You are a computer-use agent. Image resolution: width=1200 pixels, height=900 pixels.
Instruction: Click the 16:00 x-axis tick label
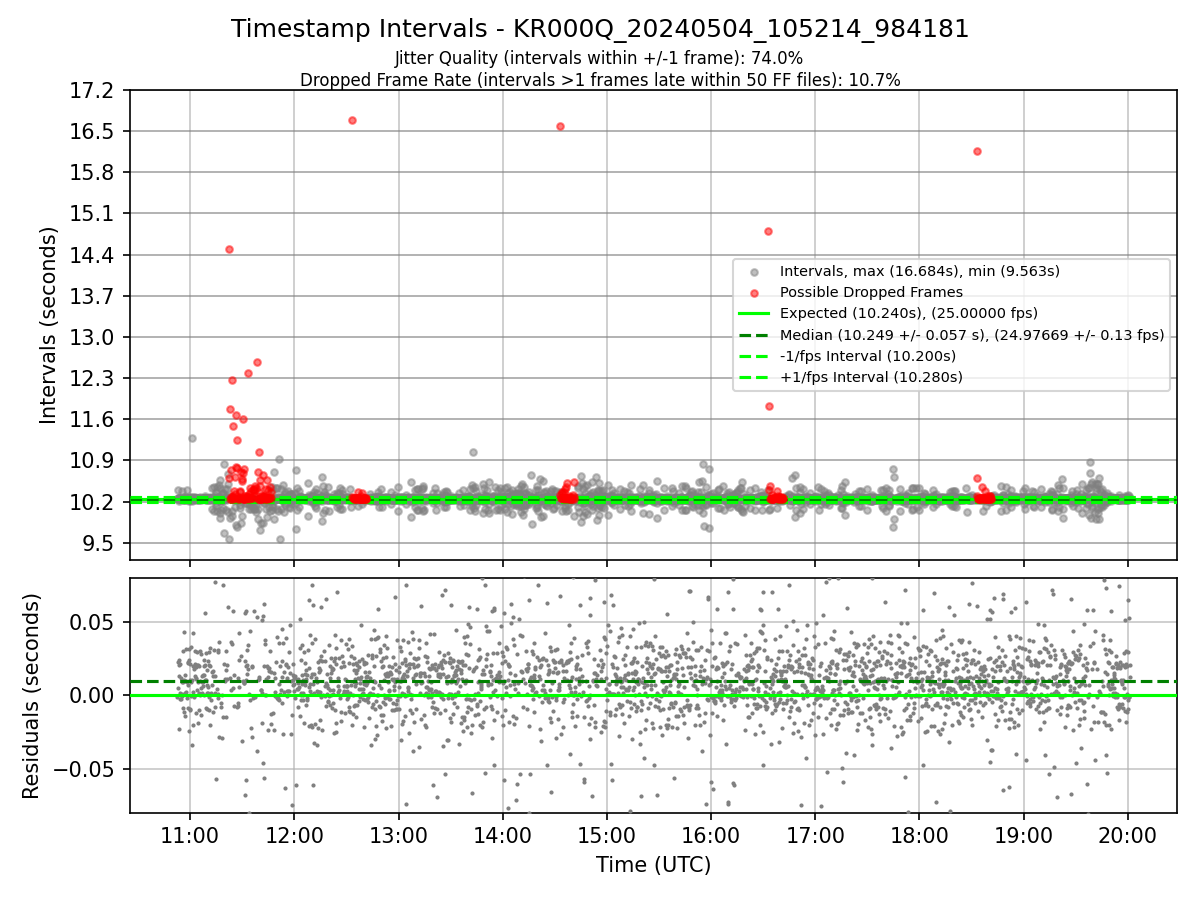(711, 835)
